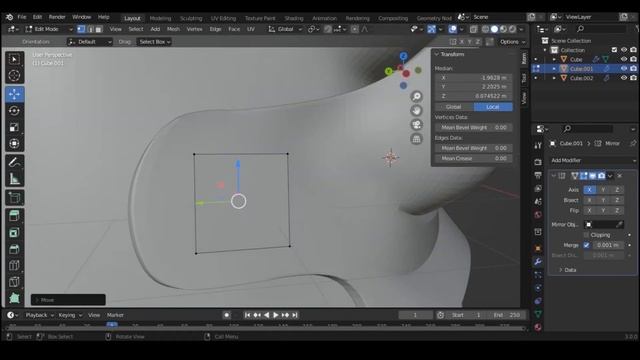The height and width of the screenshot is (360, 640).
Task: Click the Merge distance 0.001 m field
Action: coord(607,245)
